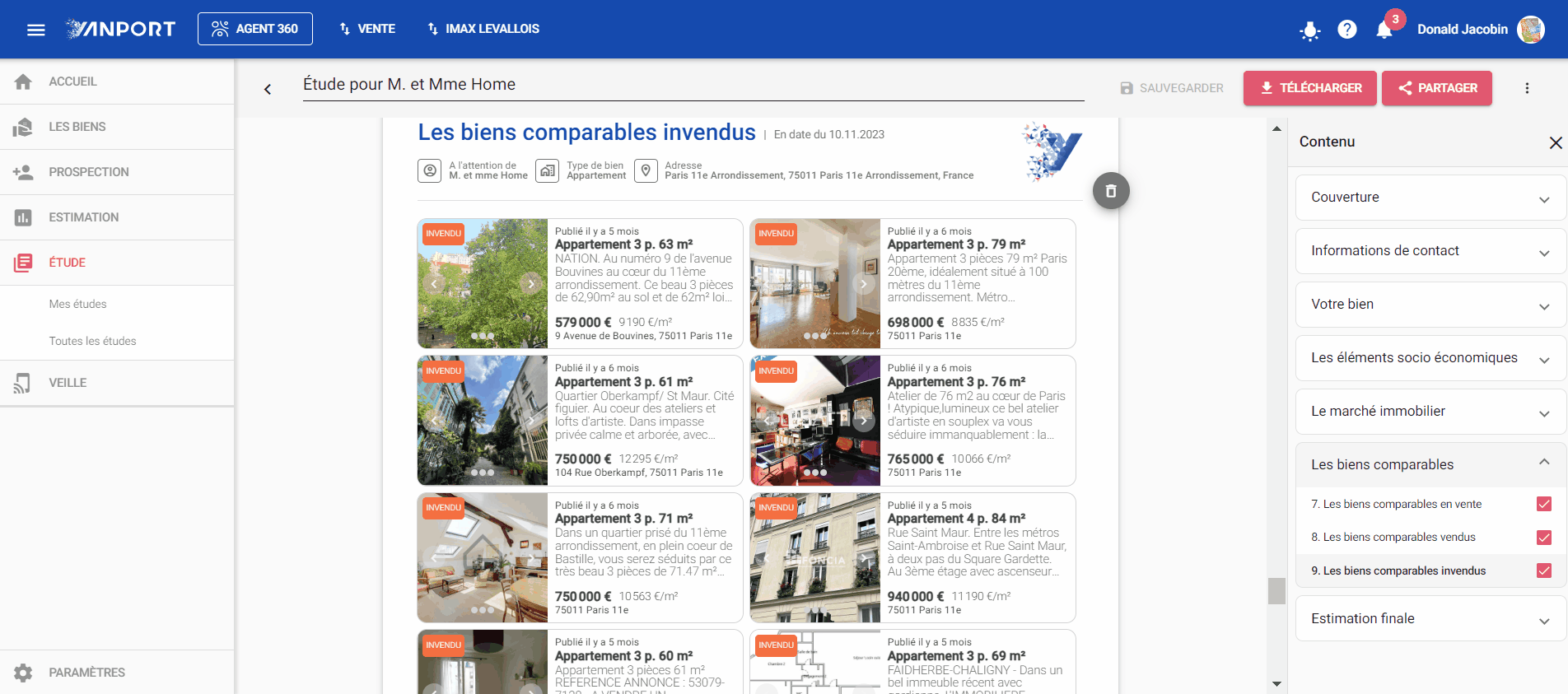Viewport: 1568px width, 694px height.
Task: Uncheck Les biens comparables invendus
Action: 1544,571
